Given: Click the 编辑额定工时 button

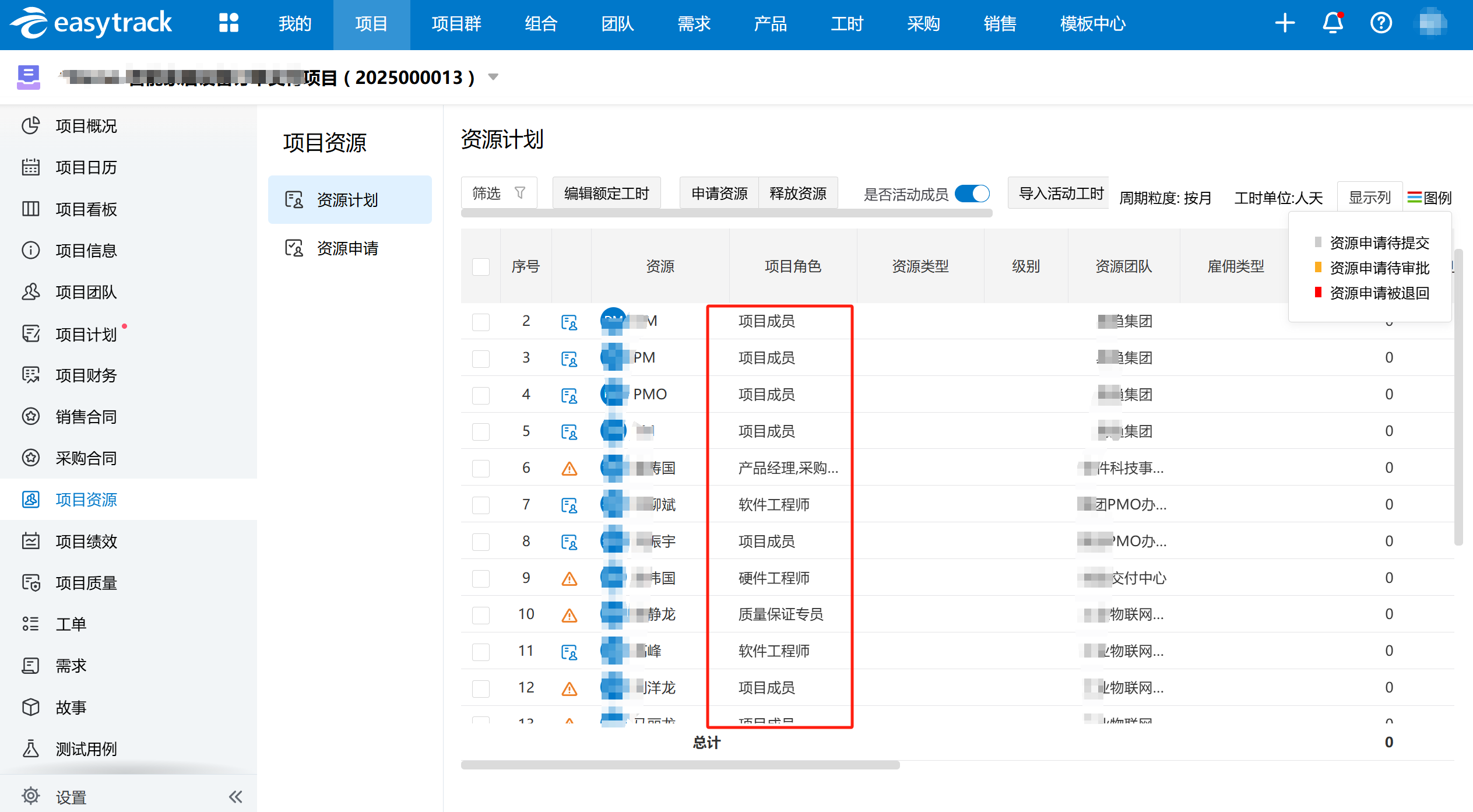Looking at the screenshot, I should pyautogui.click(x=606, y=193).
